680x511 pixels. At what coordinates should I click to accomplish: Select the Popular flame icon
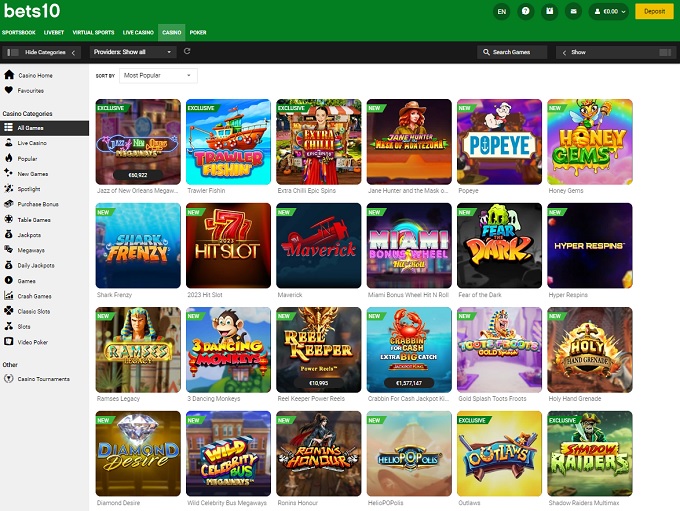click(9, 158)
